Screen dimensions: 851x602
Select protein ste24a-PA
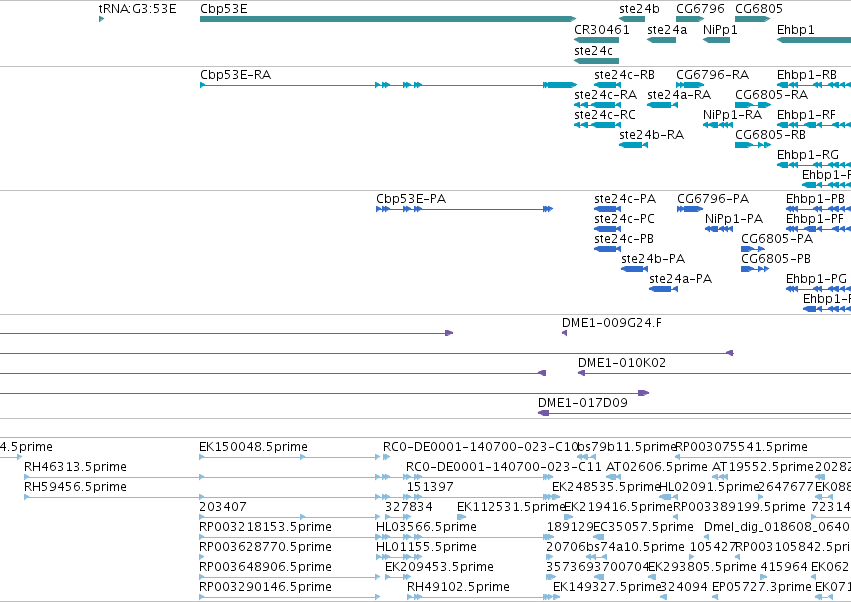[663, 289]
